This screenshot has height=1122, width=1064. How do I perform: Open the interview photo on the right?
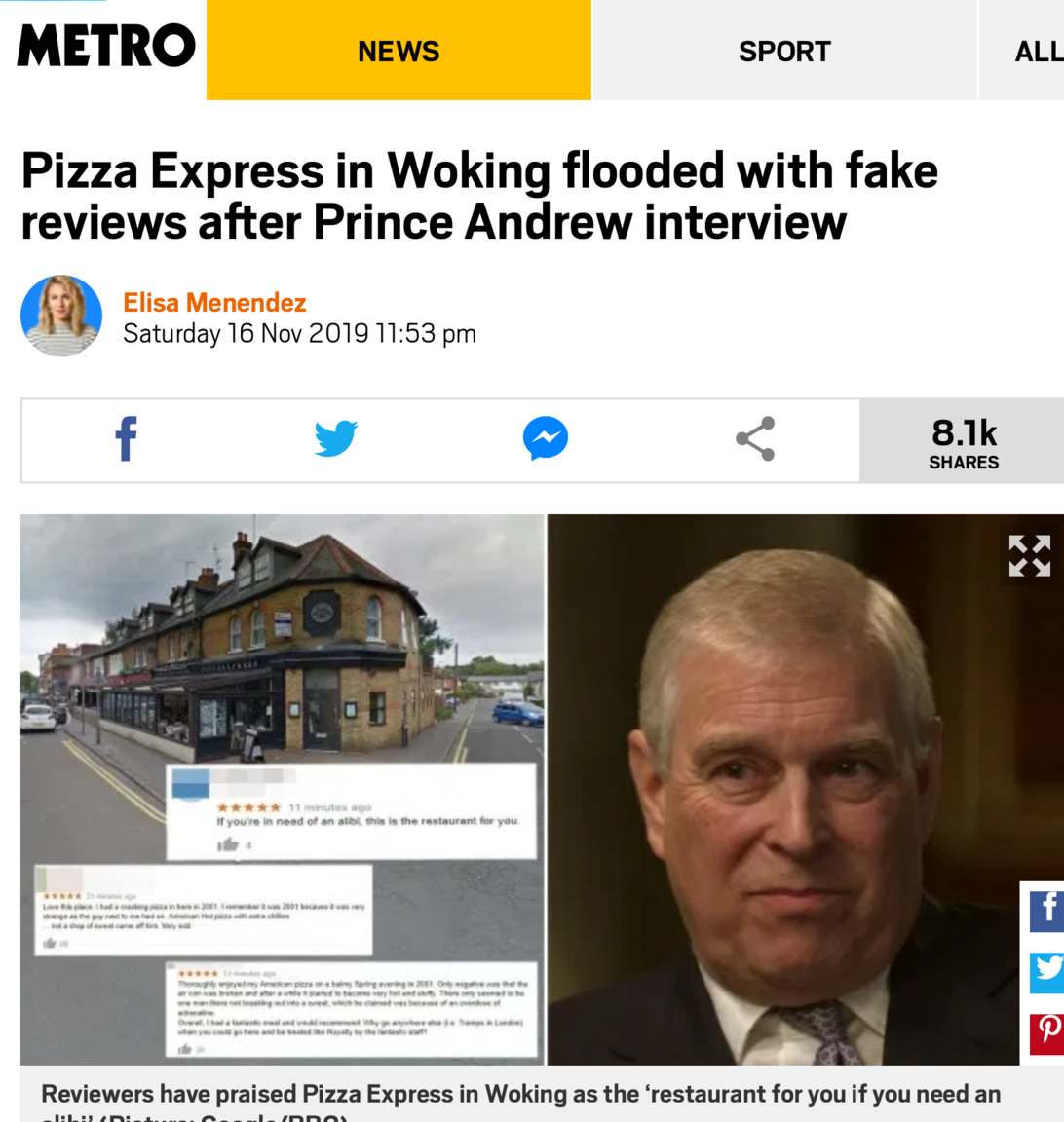click(783, 789)
